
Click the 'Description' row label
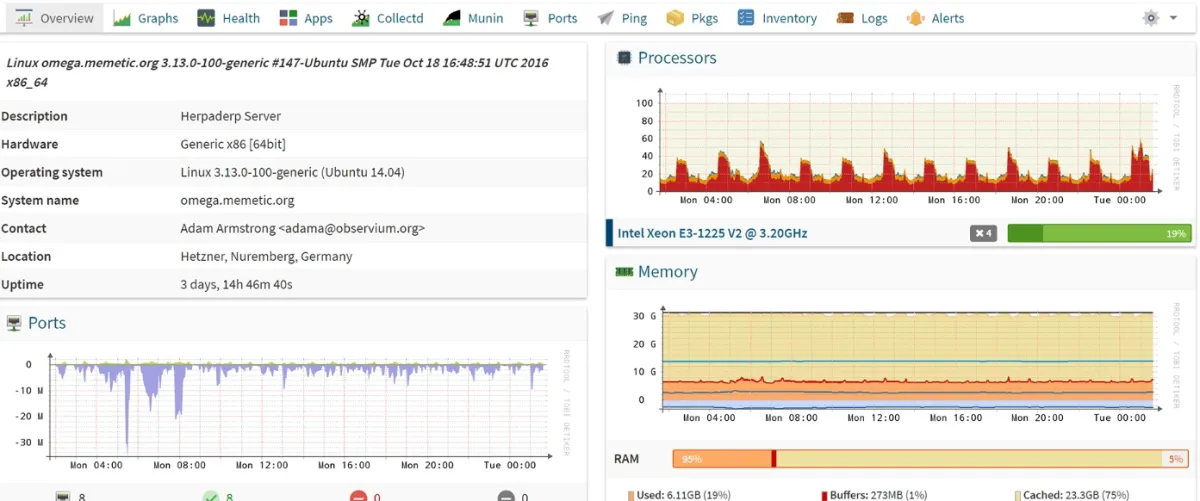pos(34,116)
